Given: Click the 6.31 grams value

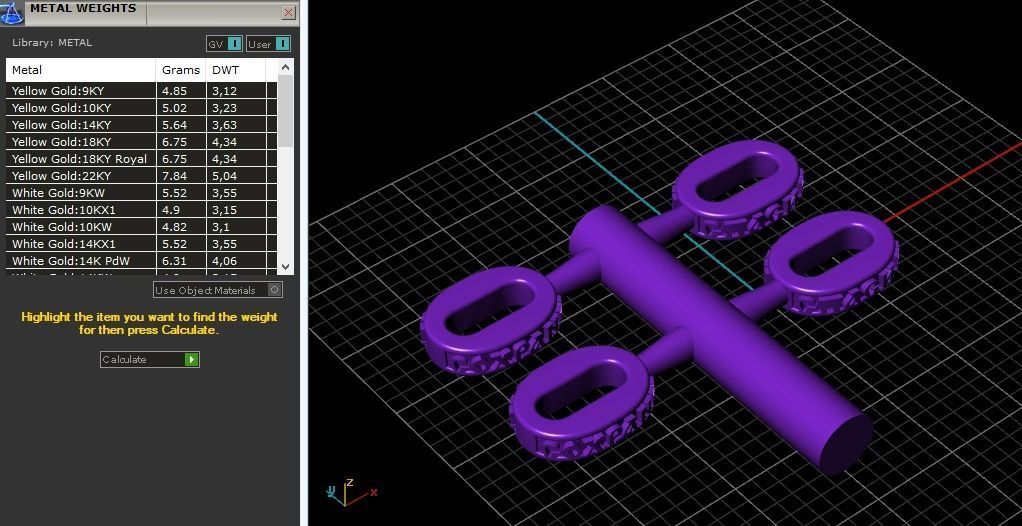Looking at the screenshot, I should (x=174, y=261).
